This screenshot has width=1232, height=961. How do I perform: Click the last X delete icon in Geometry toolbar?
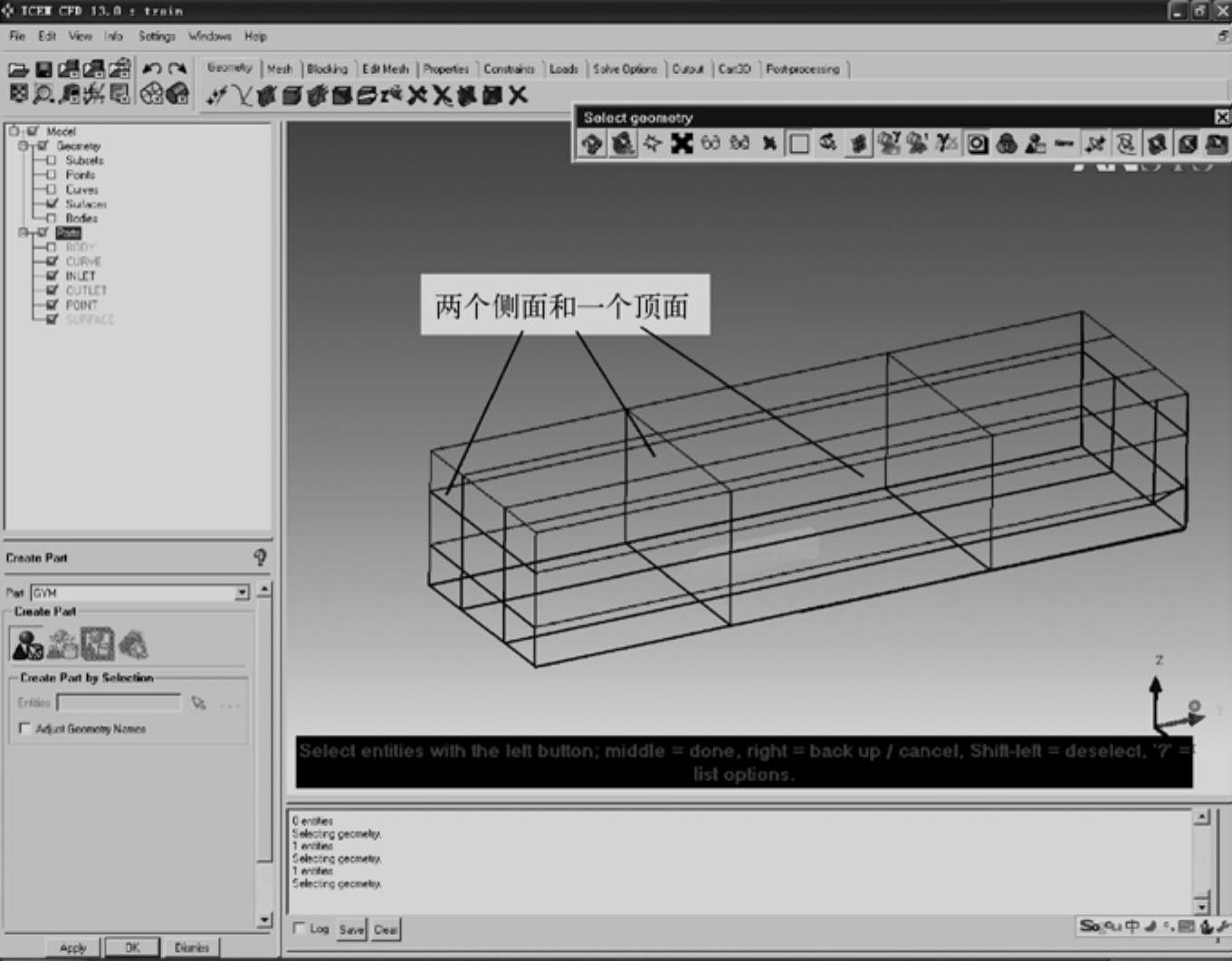click(518, 96)
